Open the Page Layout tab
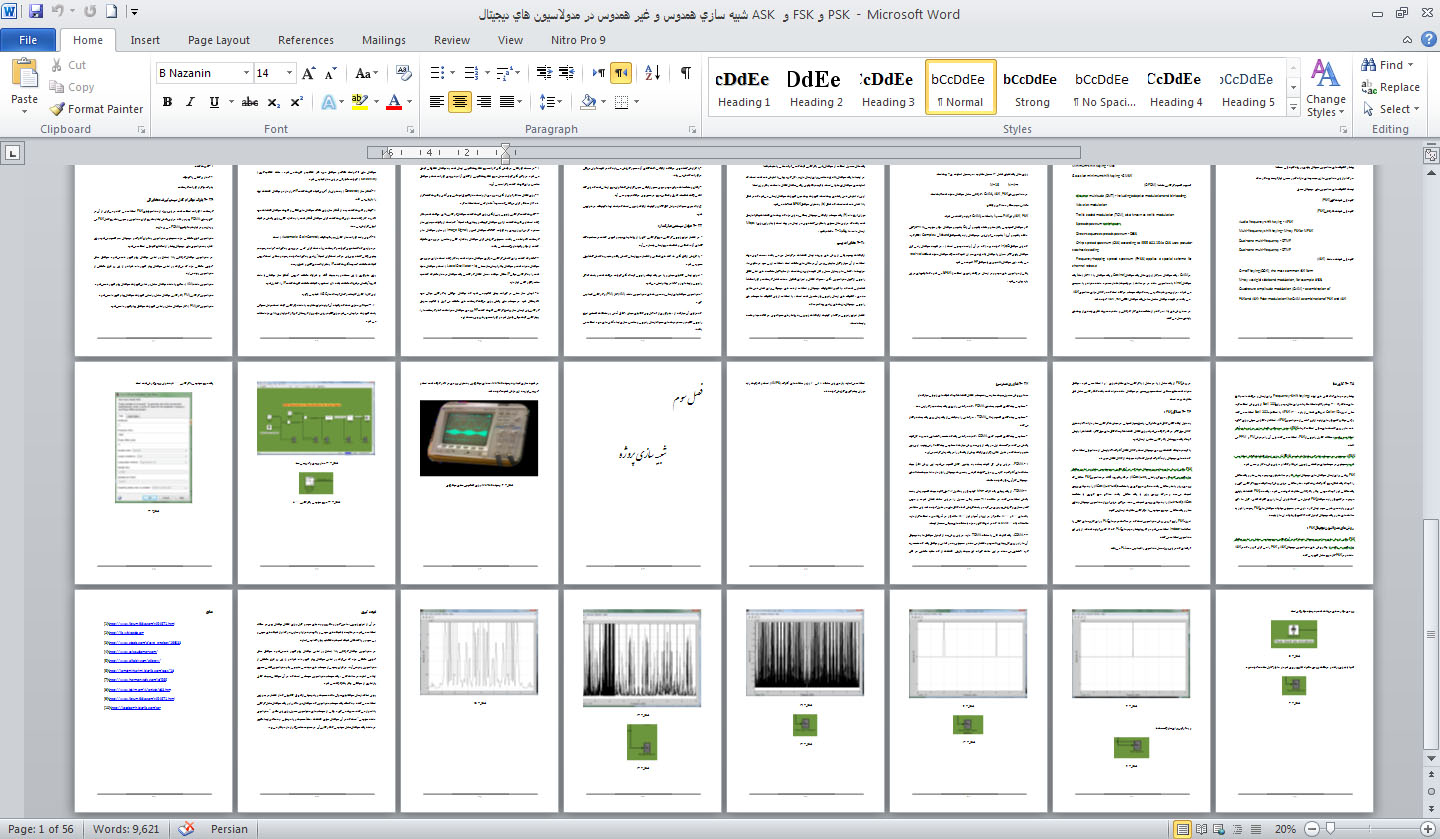The image size is (1440, 839). (219, 40)
